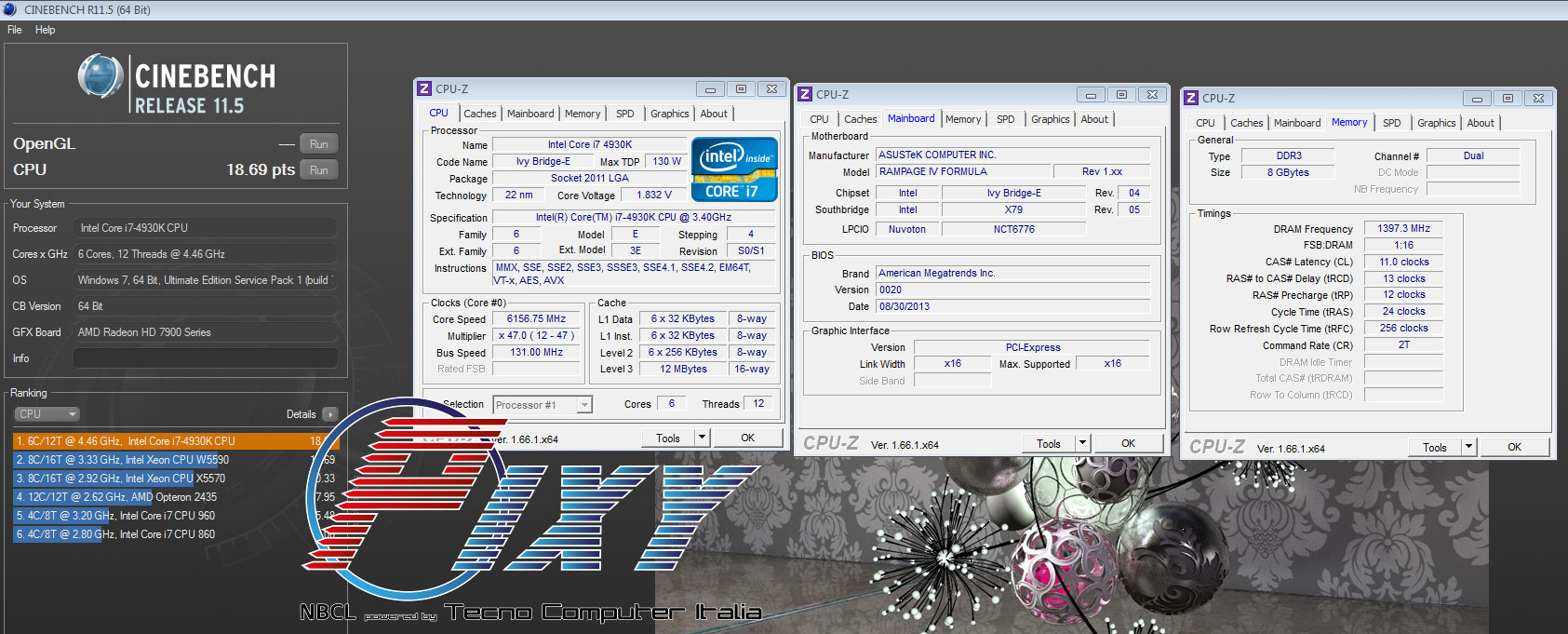The width and height of the screenshot is (1568, 634).
Task: Expand Tools dropdown arrow in Mainboard CPU-Z window
Action: [1083, 444]
